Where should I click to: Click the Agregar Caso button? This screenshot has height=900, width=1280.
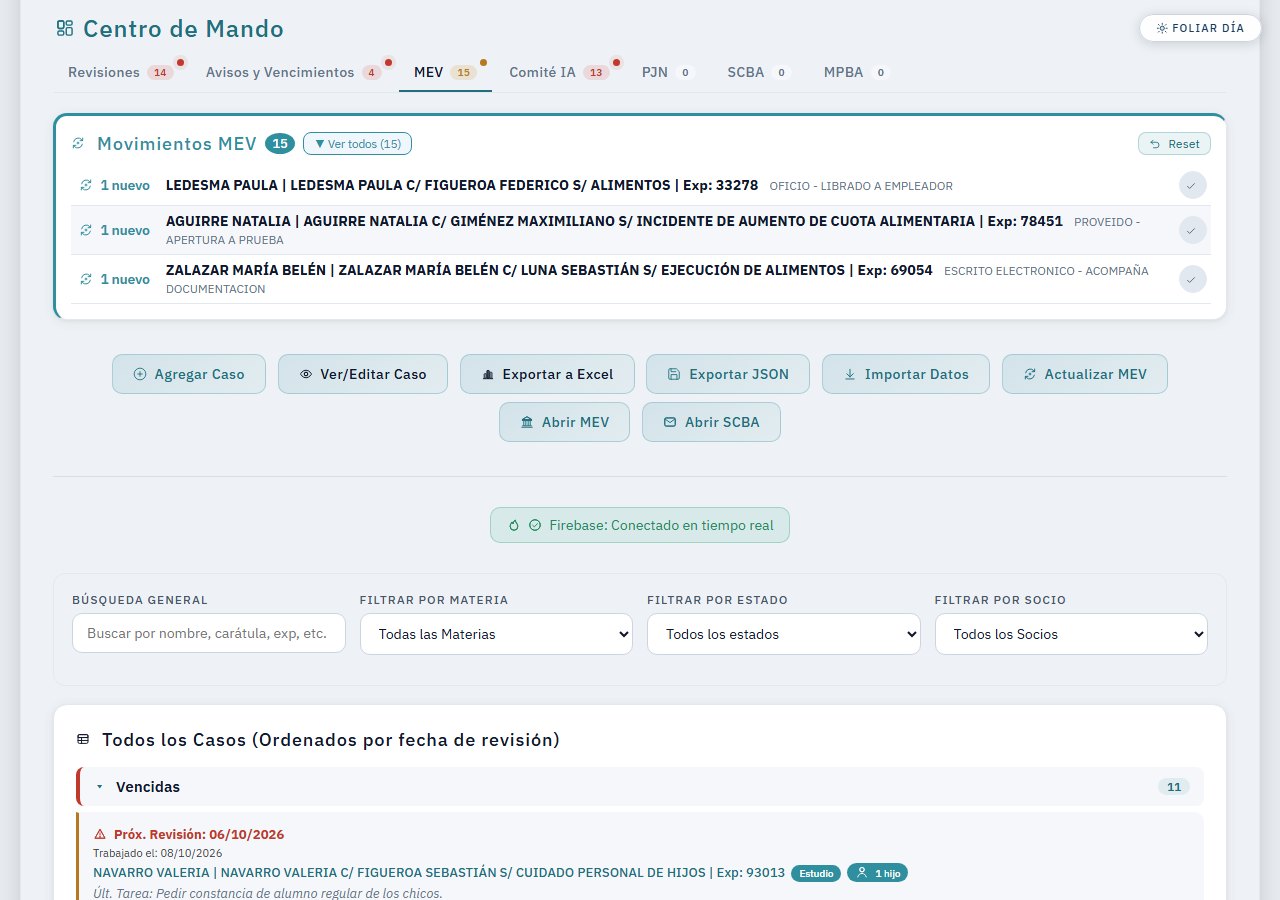tap(189, 374)
